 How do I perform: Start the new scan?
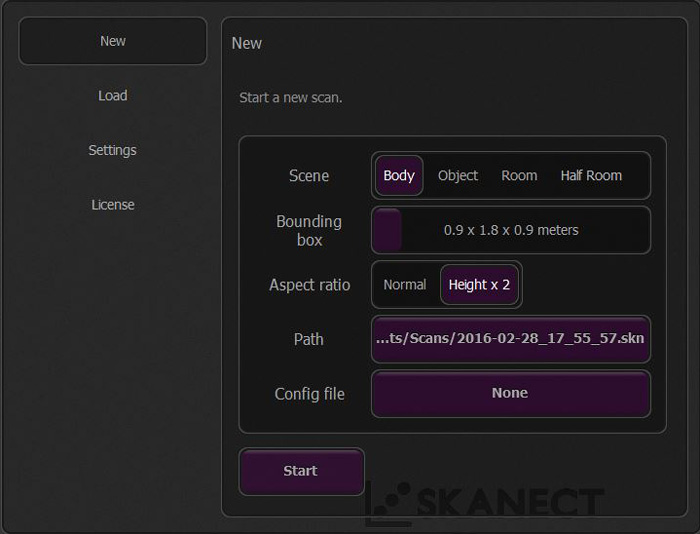302,471
